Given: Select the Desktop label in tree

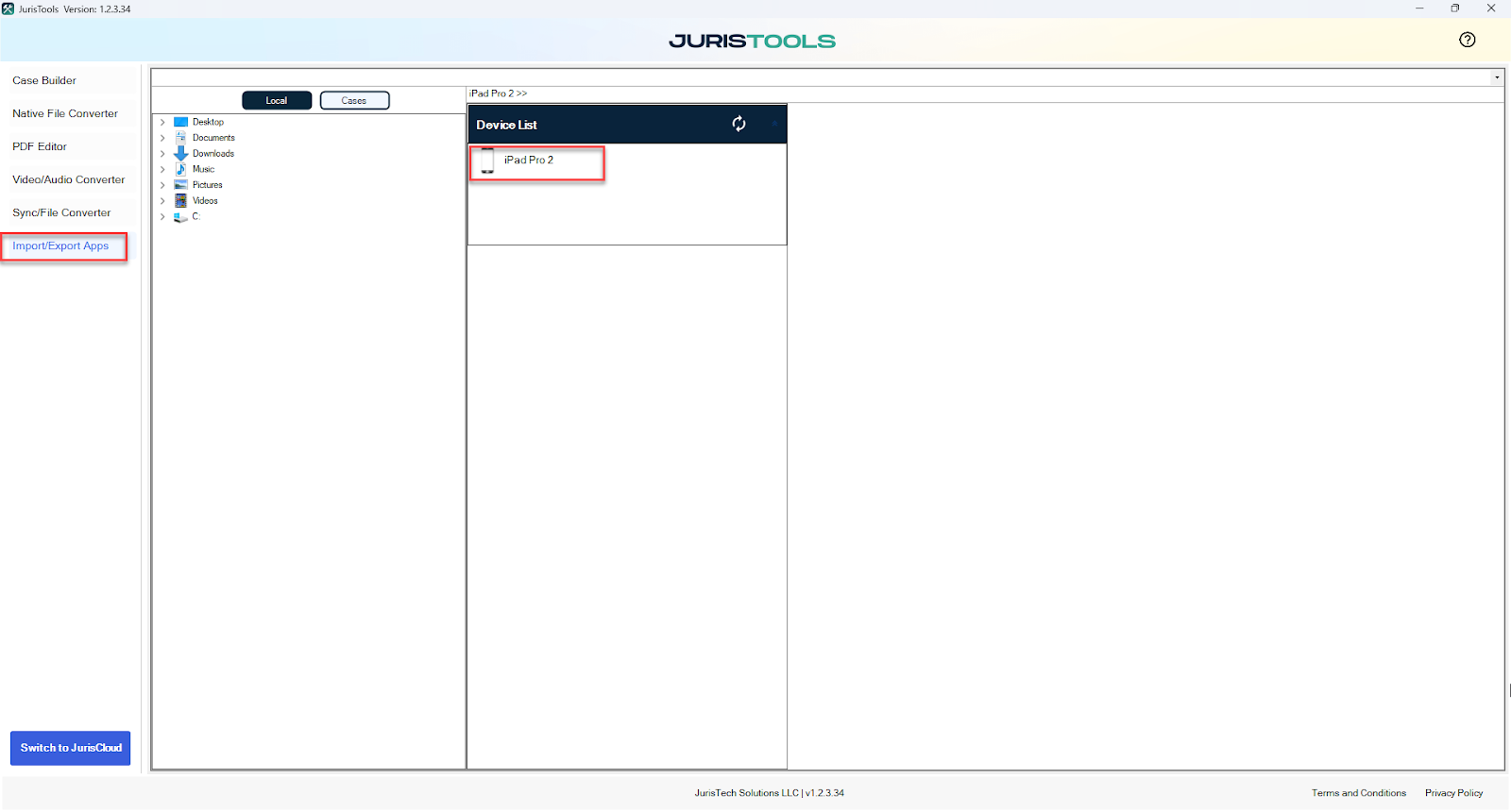Looking at the screenshot, I should [x=208, y=122].
